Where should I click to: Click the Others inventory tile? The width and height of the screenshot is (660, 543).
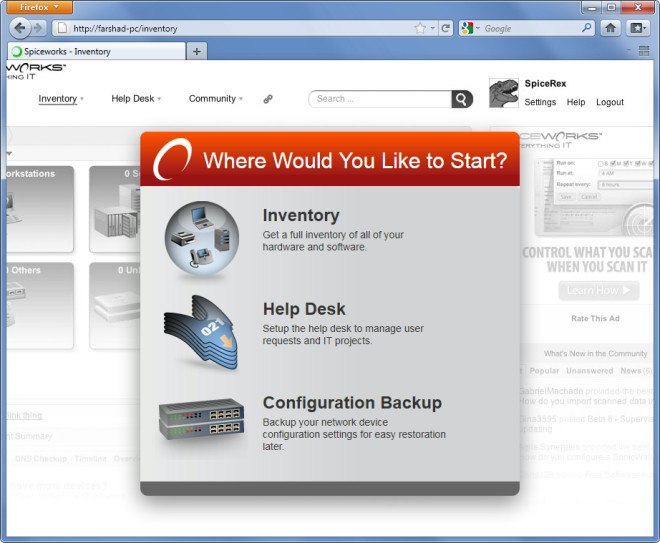point(40,306)
